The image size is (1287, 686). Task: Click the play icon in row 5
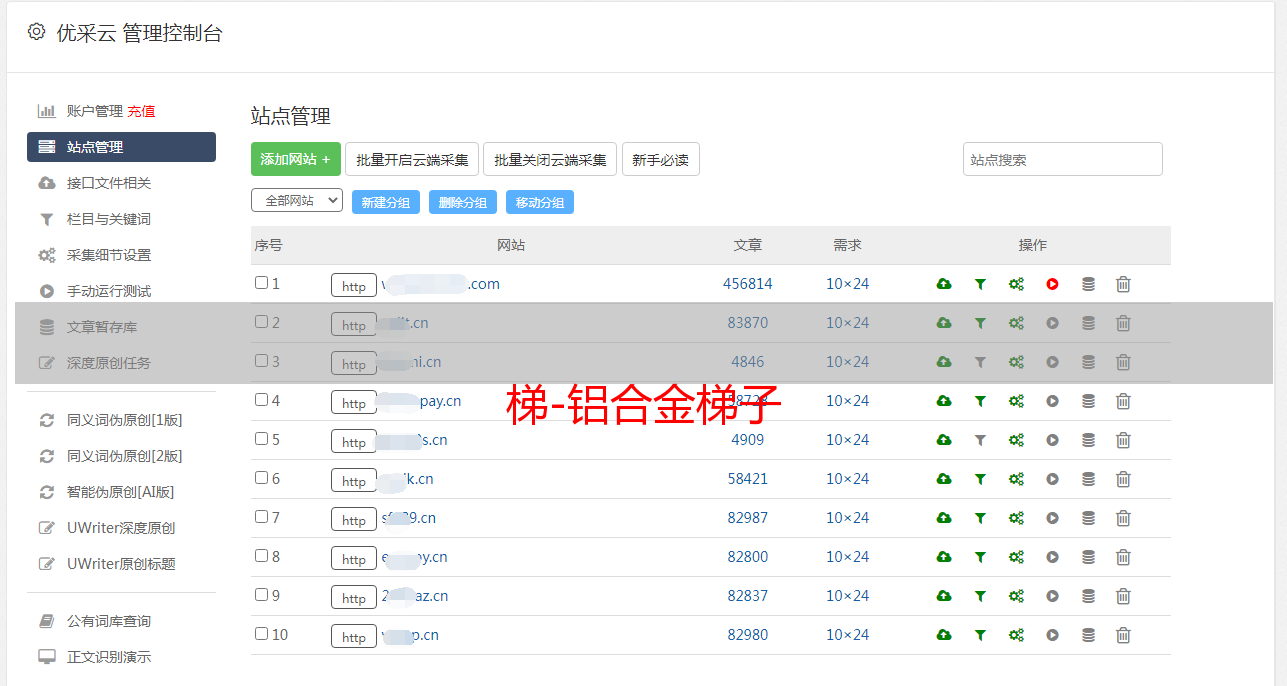point(1052,440)
